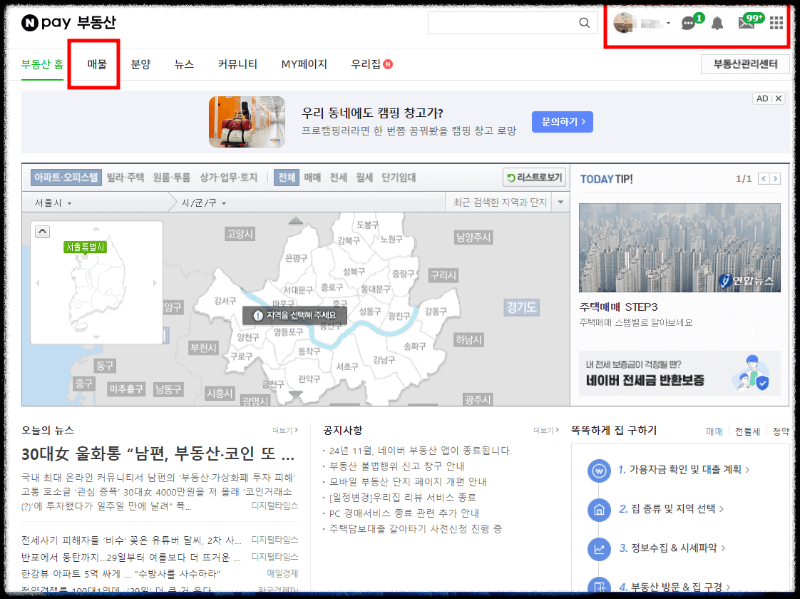
Task: Click 경기도 label on the map
Action: pyautogui.click(x=521, y=307)
